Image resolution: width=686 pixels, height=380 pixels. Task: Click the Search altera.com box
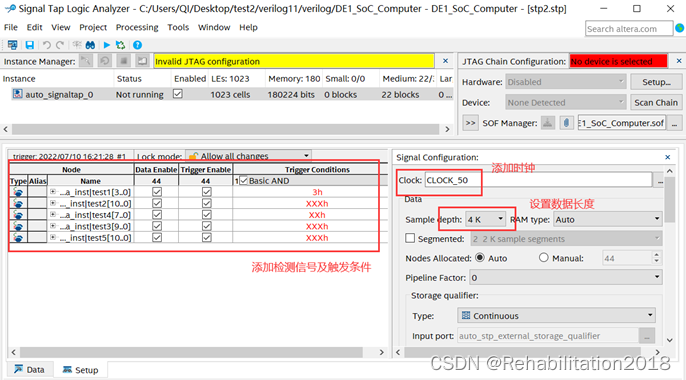pos(629,28)
